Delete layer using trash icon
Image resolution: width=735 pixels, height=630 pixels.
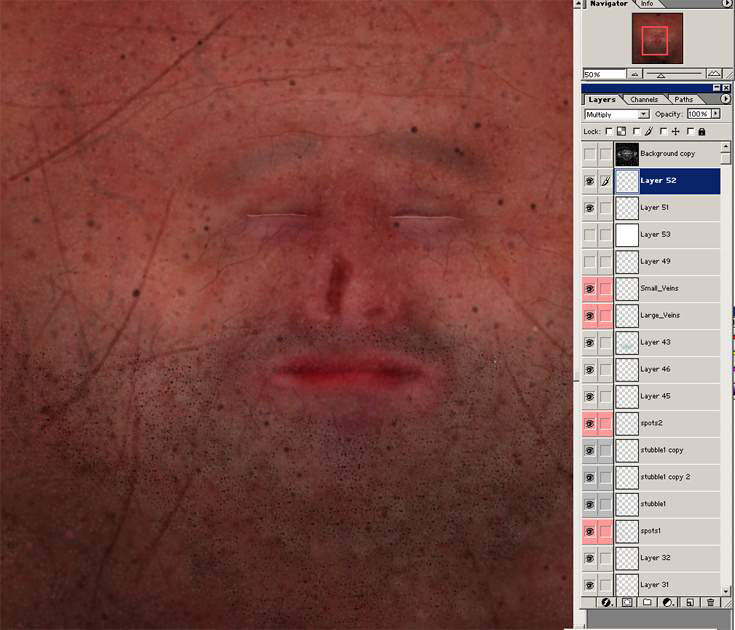710,603
